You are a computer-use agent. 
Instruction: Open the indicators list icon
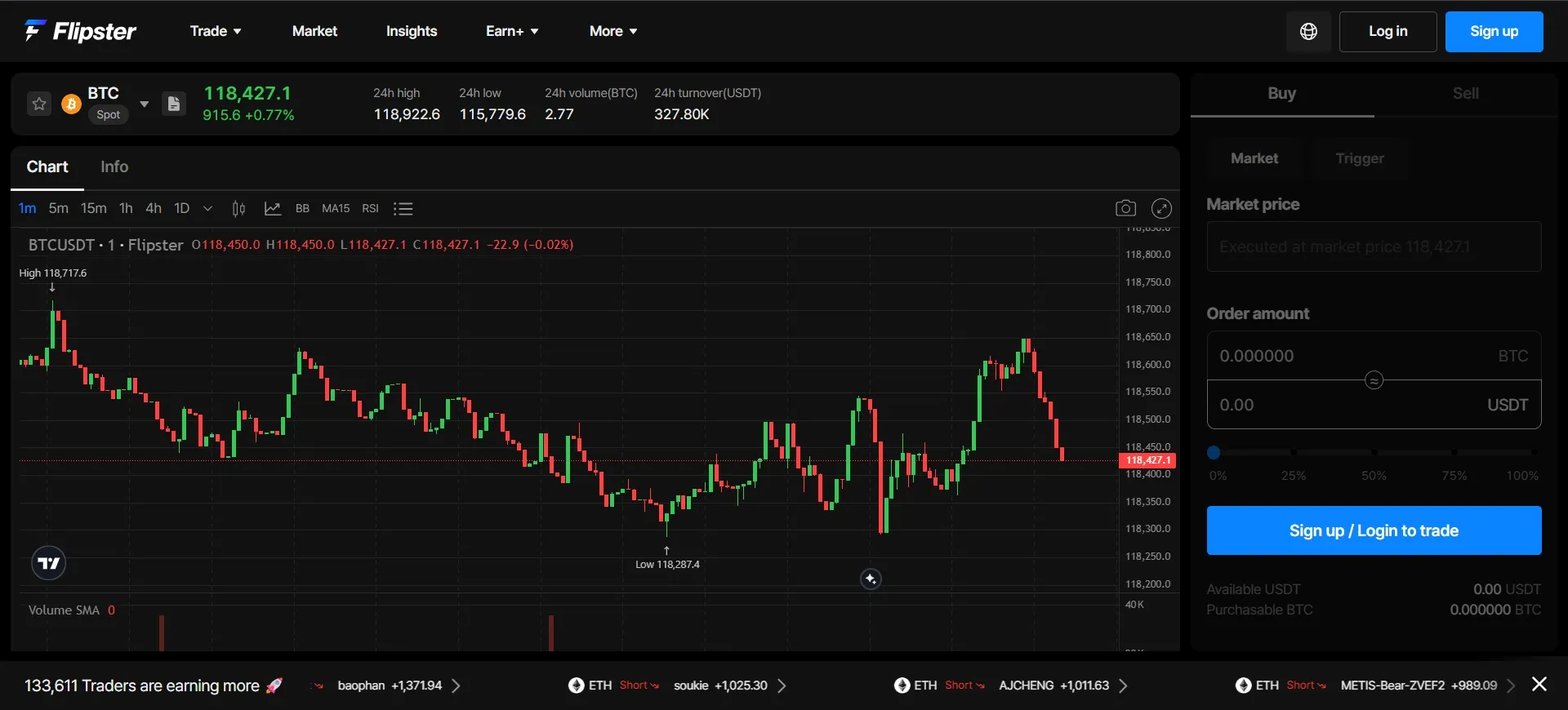(x=403, y=209)
